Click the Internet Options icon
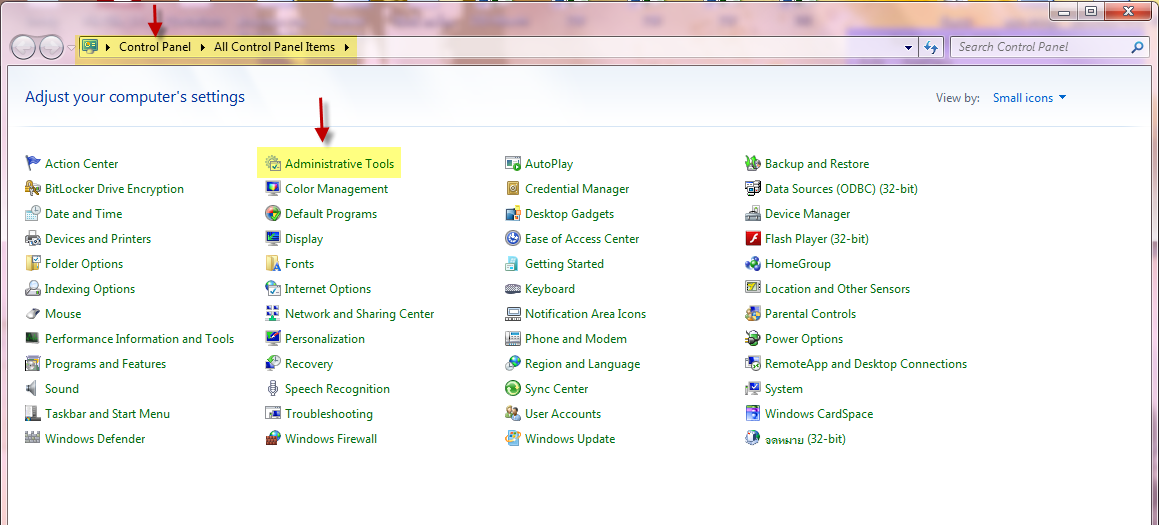Viewport: 1159px width, 525px height. 273,289
